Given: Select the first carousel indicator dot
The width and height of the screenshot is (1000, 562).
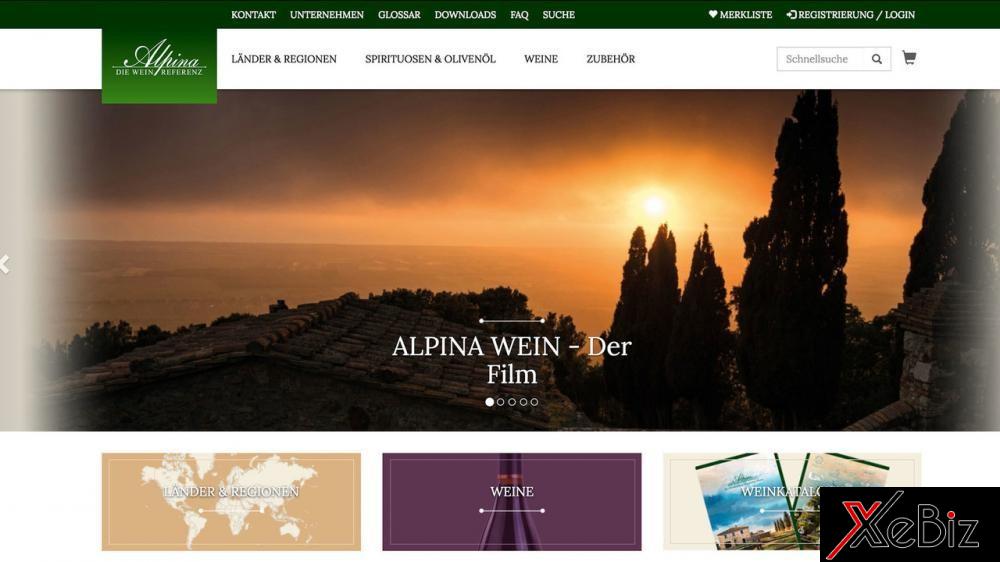Looking at the screenshot, I should pos(489,402).
